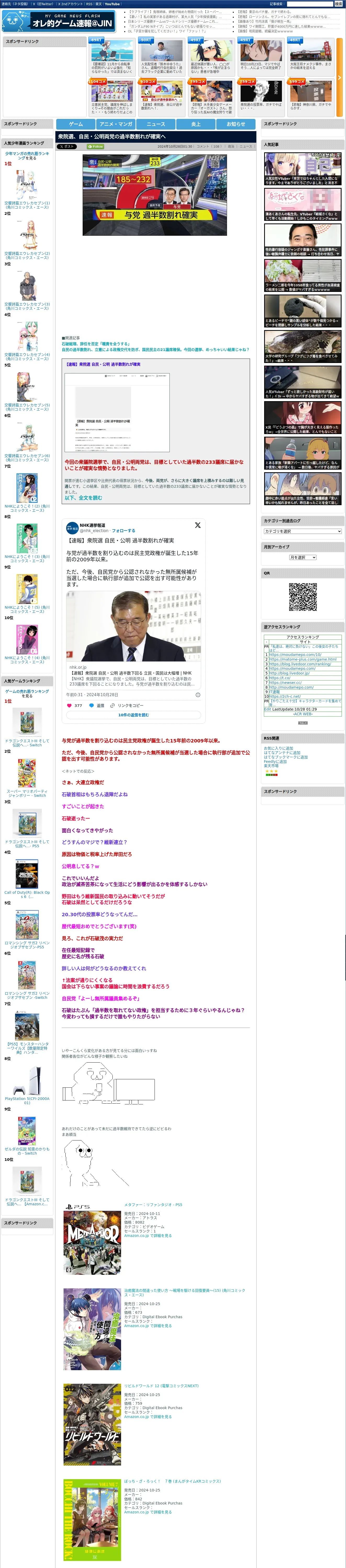This screenshot has width=346, height=1568.
Task: Focus the 記事検索 search input field
Action: (310, 4)
